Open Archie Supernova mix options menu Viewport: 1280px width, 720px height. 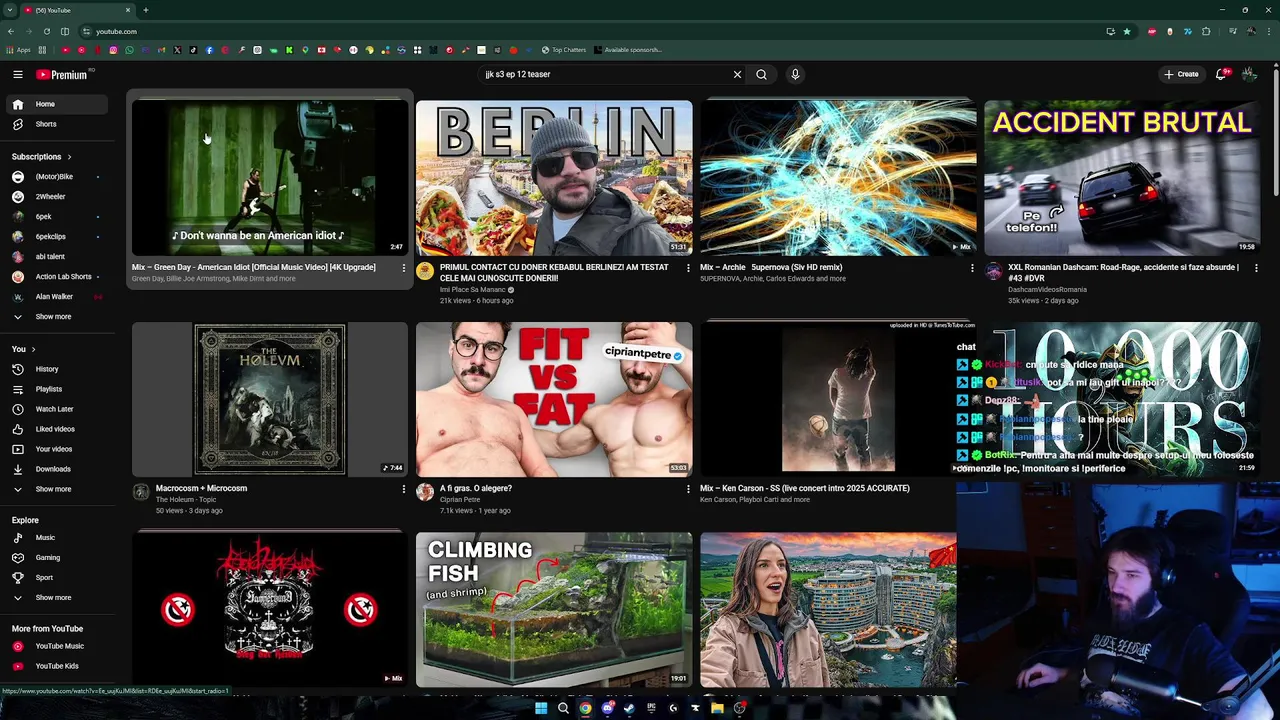coord(972,268)
